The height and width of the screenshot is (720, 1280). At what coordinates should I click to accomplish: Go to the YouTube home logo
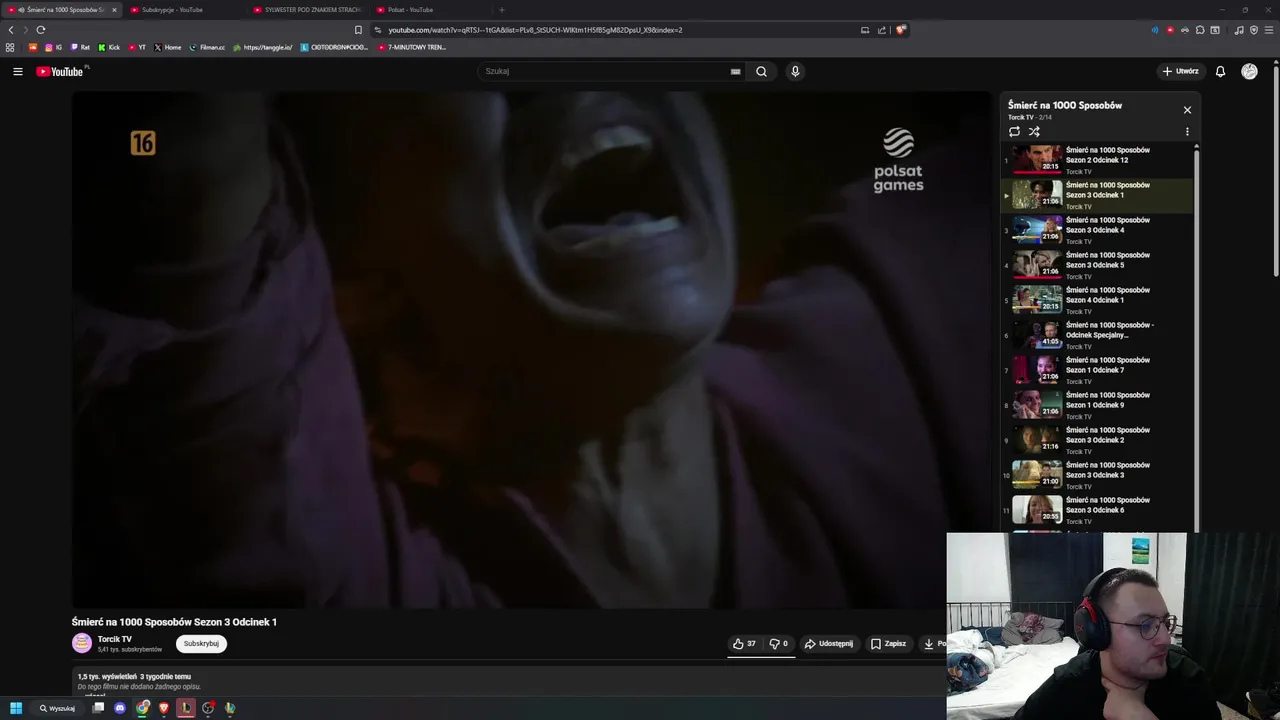tap(60, 71)
